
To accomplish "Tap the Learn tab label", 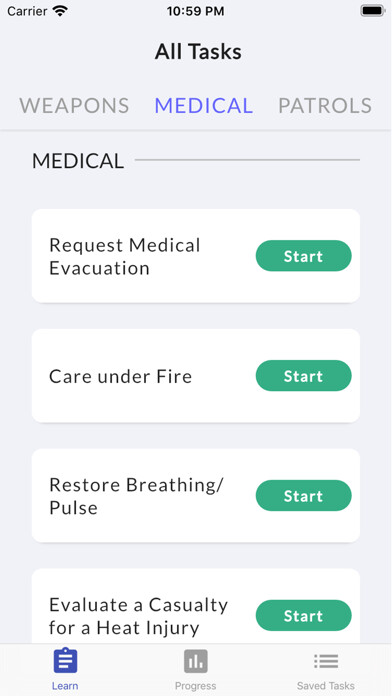I will coord(65,686).
